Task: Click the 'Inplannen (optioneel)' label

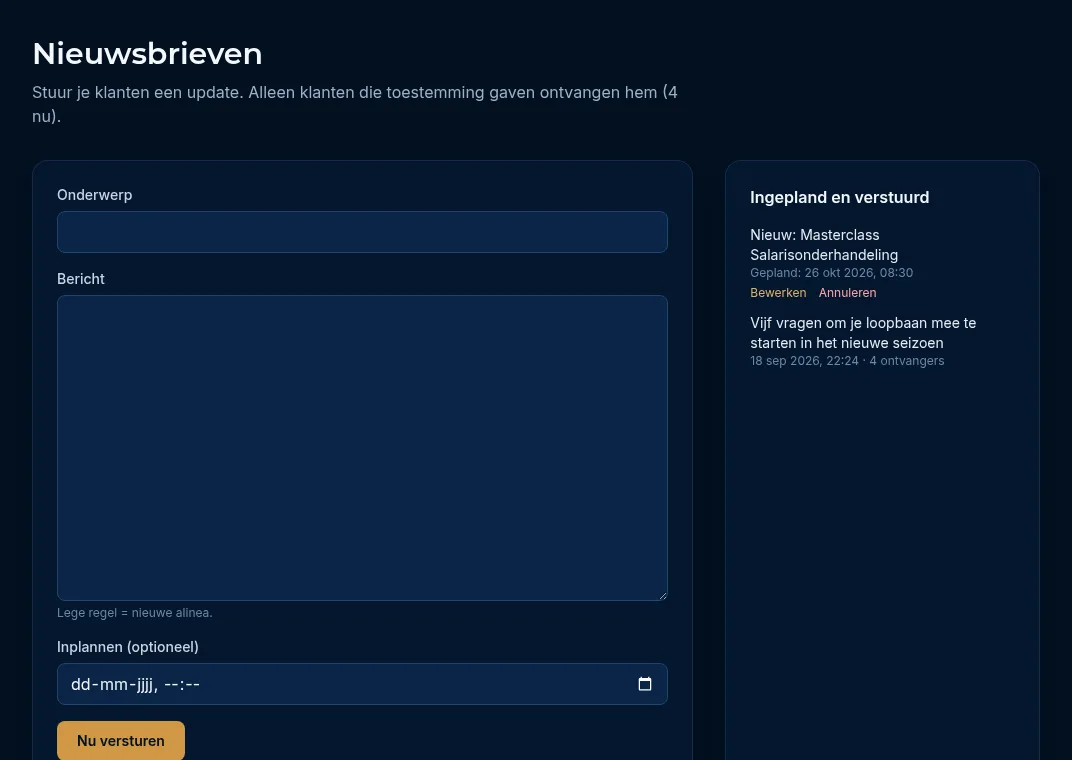Action: coord(128,647)
